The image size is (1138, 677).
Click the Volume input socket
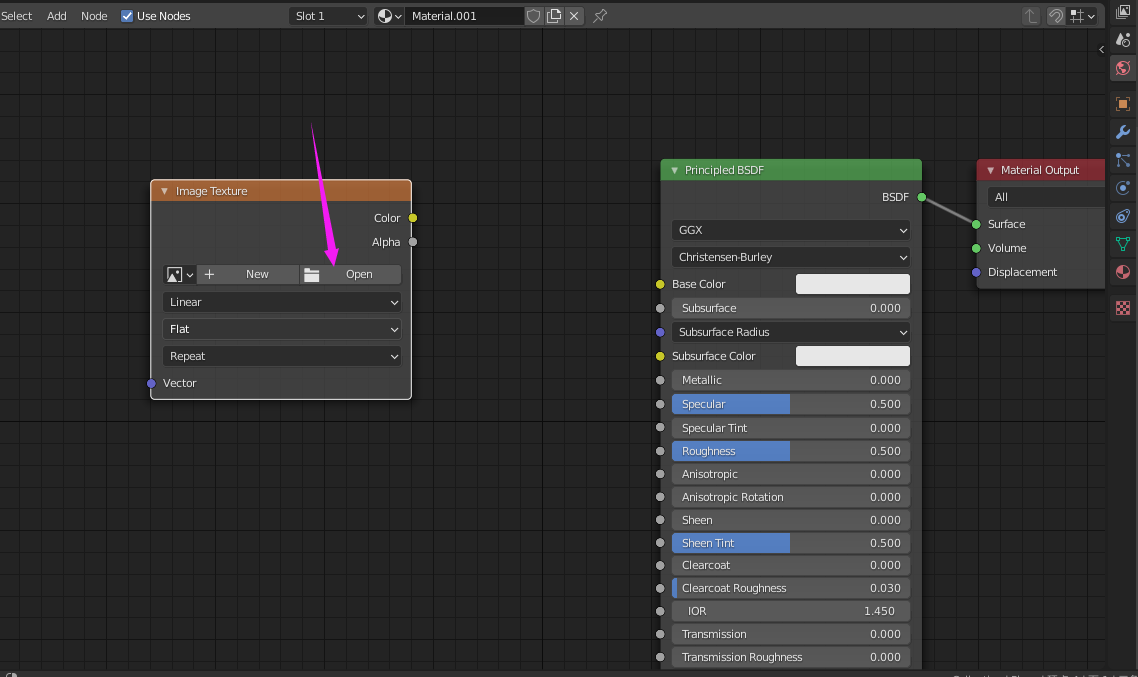(x=976, y=249)
